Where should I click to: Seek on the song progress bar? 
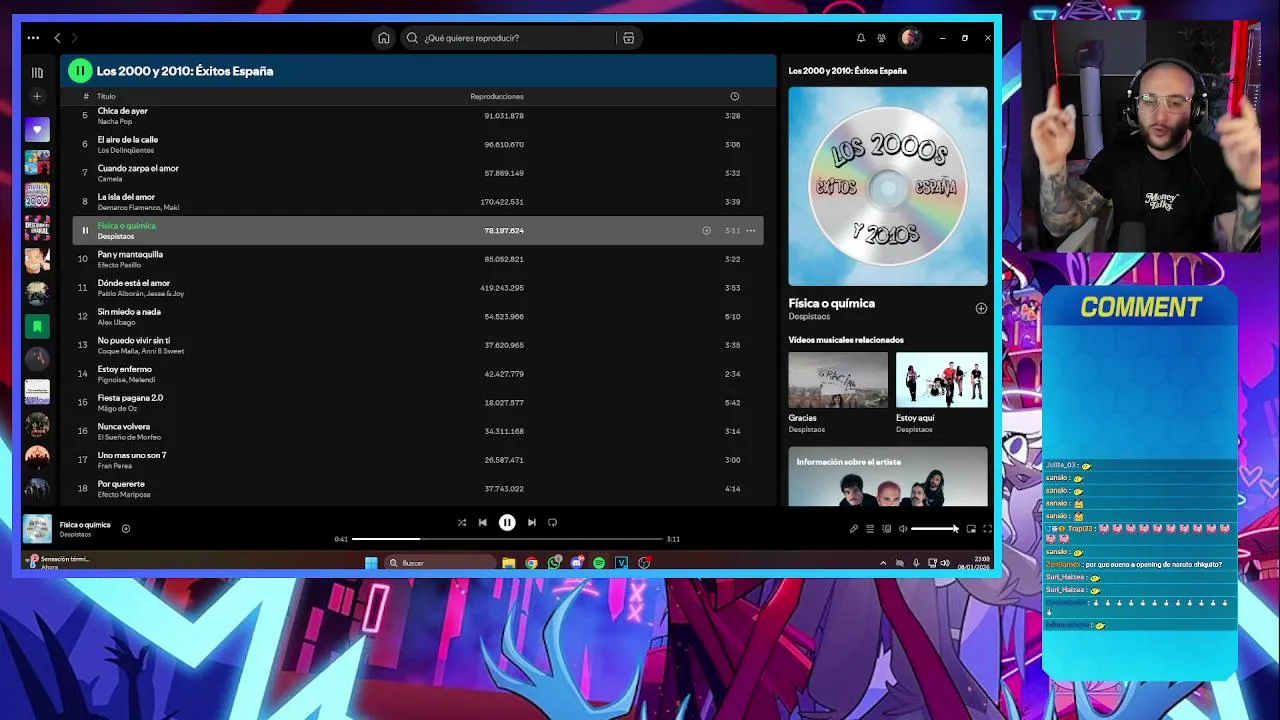[x=507, y=539]
